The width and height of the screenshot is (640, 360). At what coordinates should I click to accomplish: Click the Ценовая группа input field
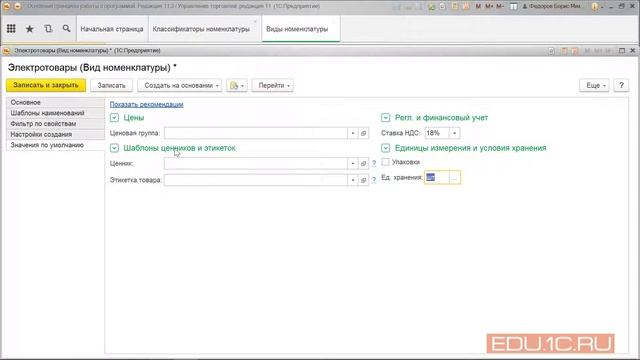256,133
